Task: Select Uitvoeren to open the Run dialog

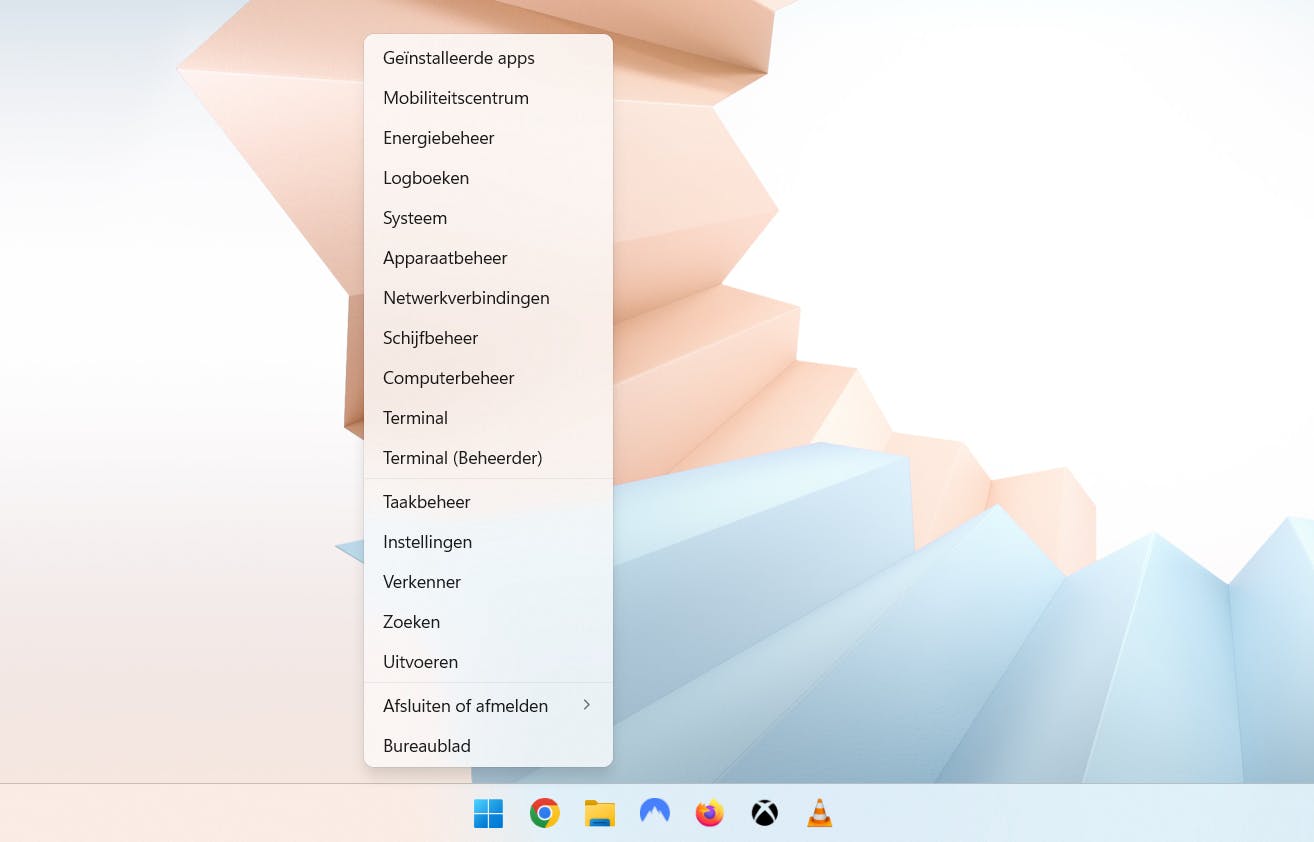Action: (420, 661)
